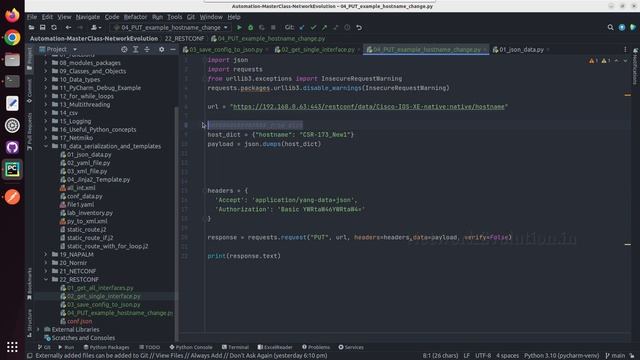Screen dimensions: 640x360
Task: Open the Terminal tool window
Action: pyautogui.click(x=235, y=347)
